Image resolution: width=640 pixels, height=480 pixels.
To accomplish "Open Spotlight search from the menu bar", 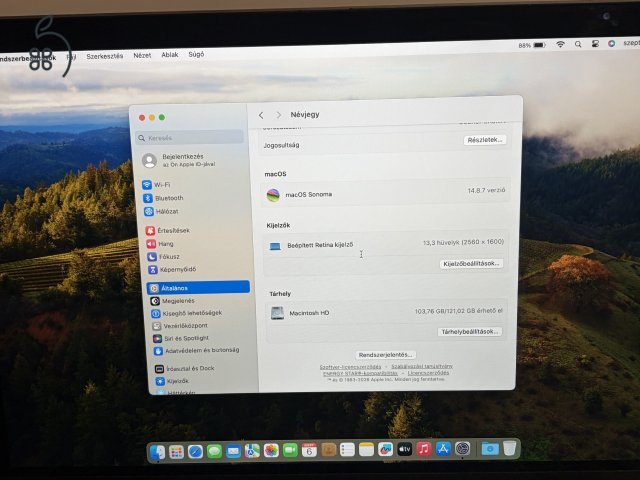I will pyautogui.click(x=578, y=44).
